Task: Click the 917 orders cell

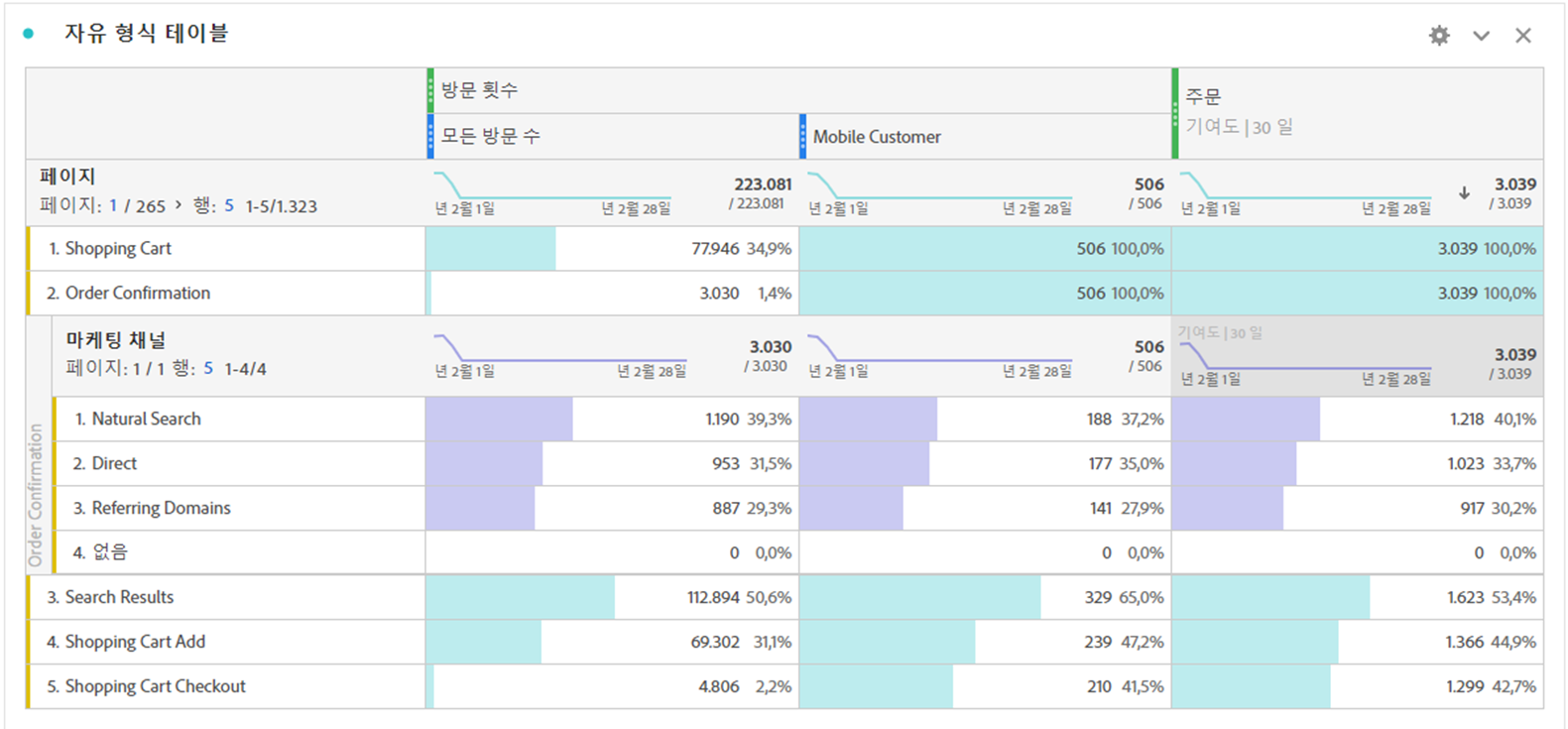Action: [1358, 509]
